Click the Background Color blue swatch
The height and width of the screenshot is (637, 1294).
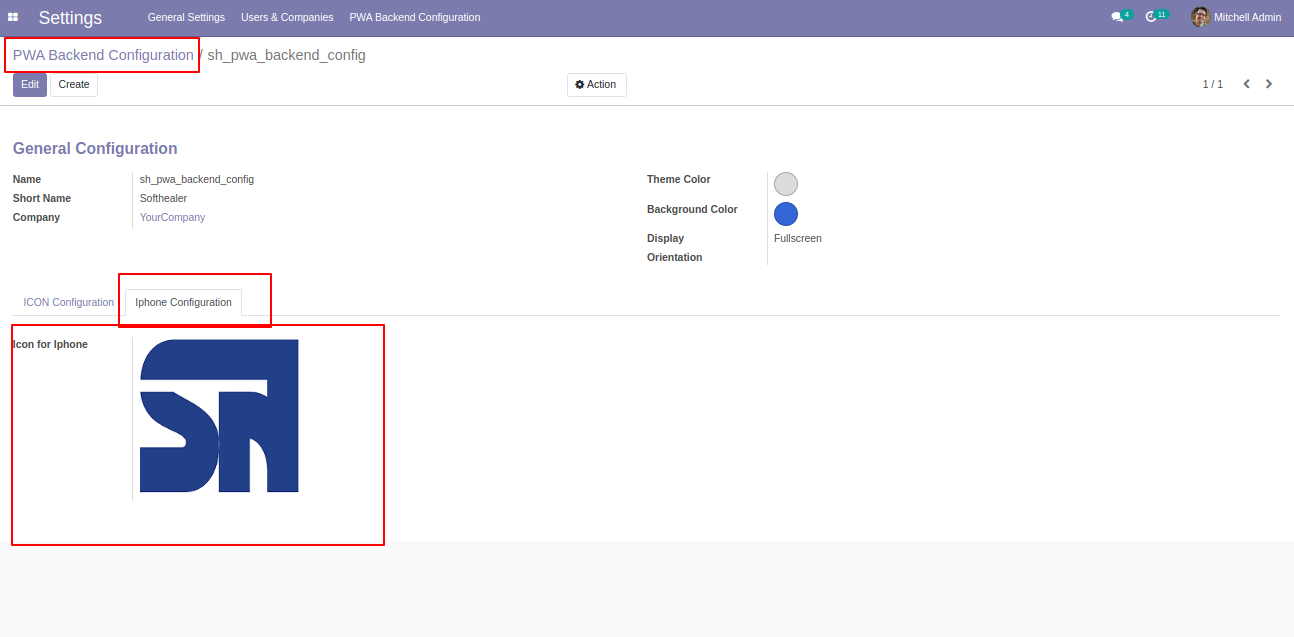coord(786,214)
